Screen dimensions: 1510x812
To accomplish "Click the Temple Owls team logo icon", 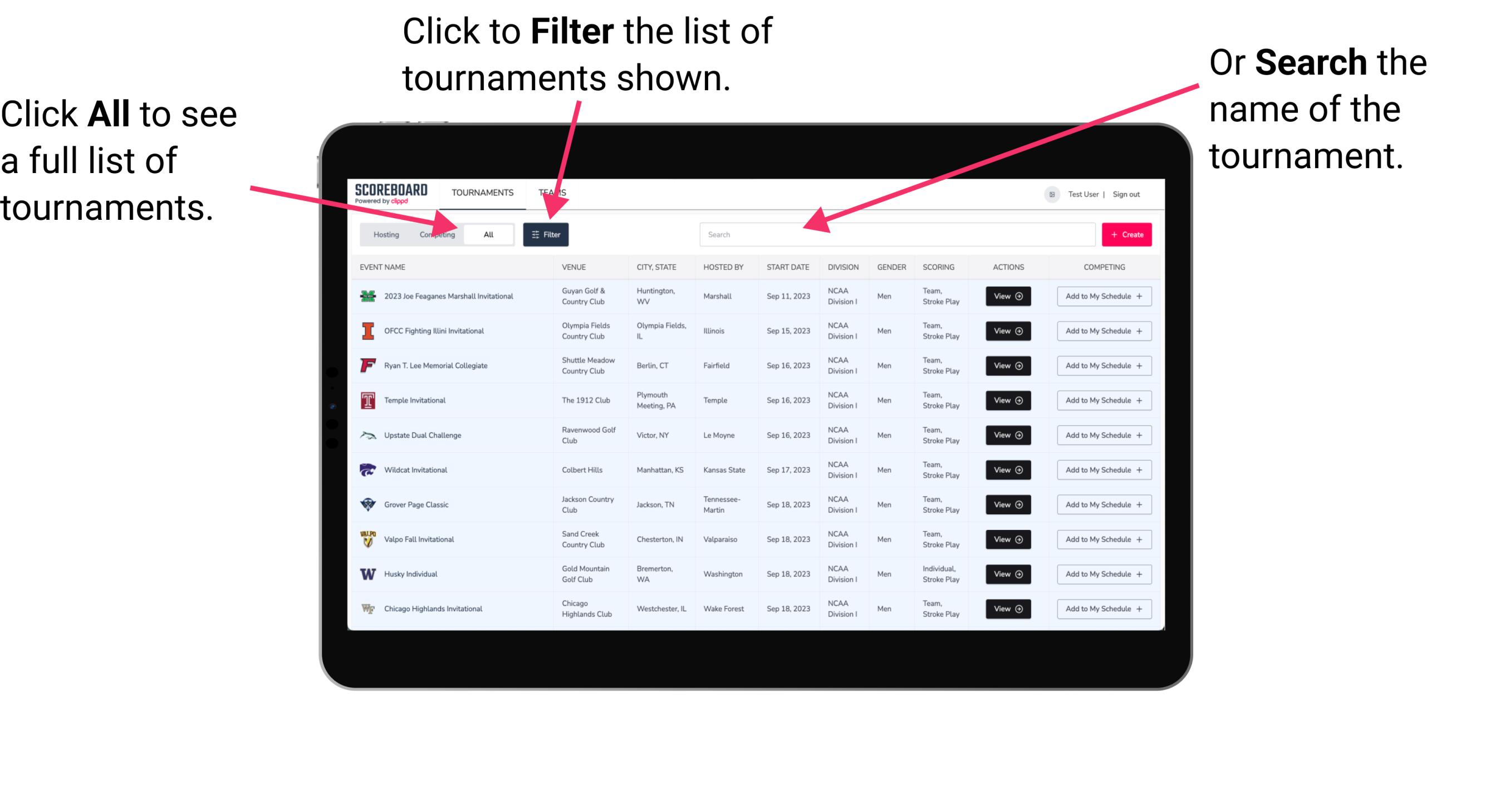I will pyautogui.click(x=367, y=400).
